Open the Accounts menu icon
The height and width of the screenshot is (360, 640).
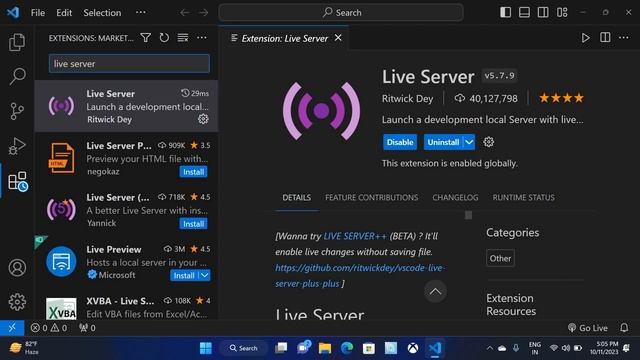tap(17, 267)
